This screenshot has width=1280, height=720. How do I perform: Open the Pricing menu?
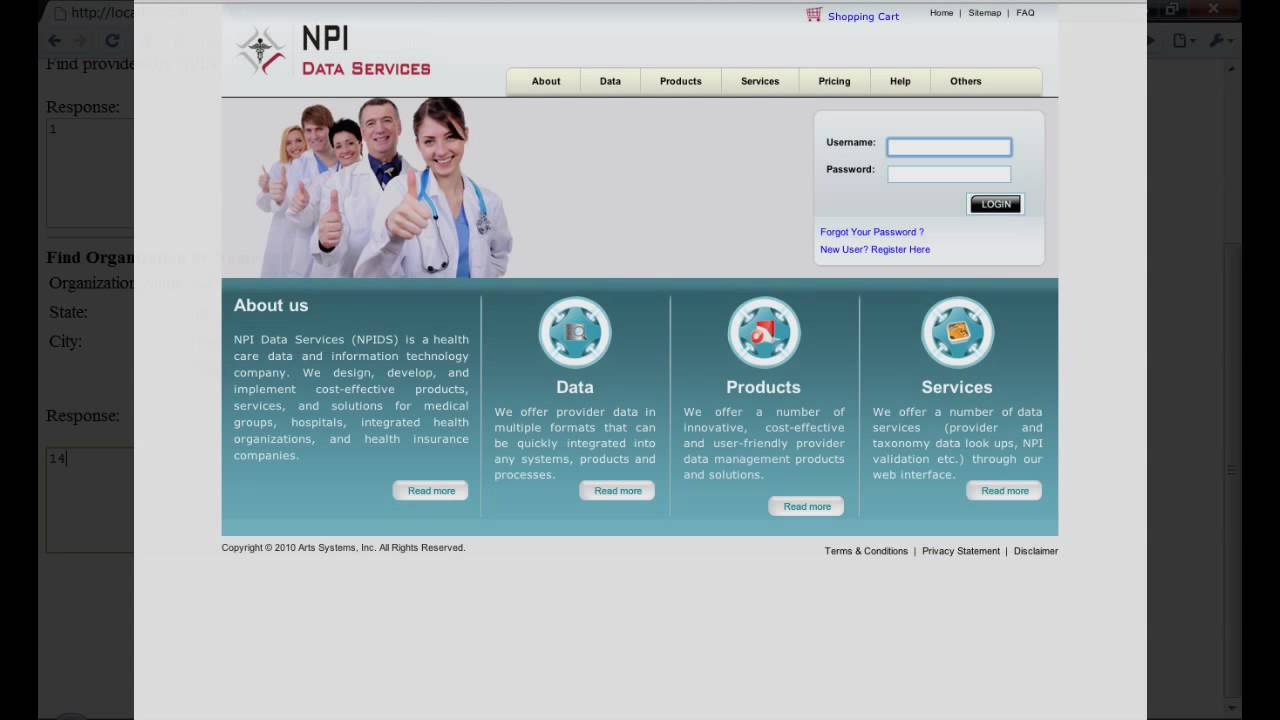834,81
